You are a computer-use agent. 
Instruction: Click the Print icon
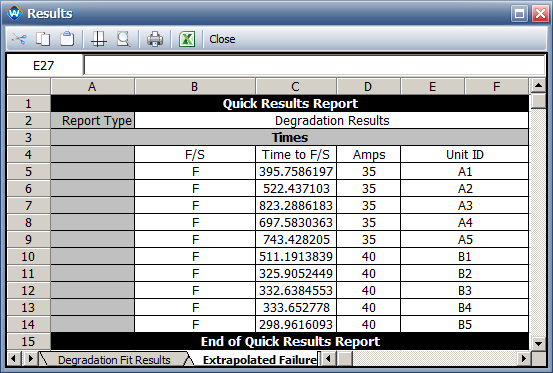tap(155, 39)
